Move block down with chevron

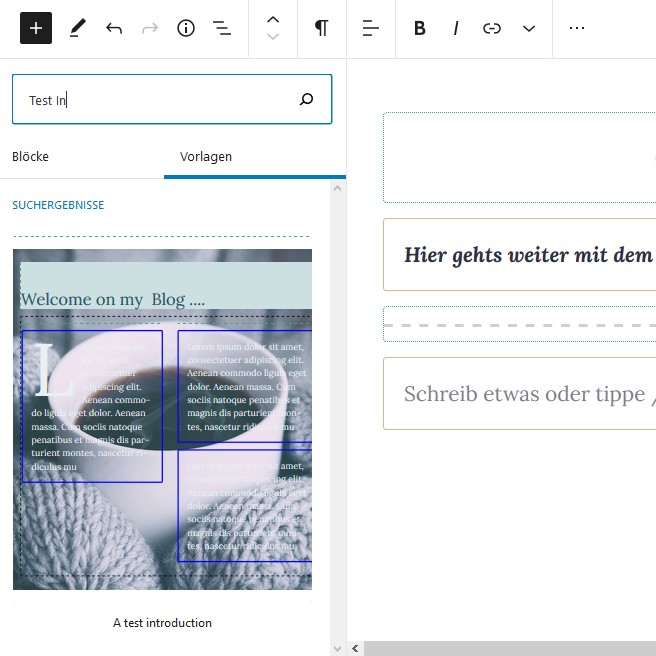click(x=273, y=37)
